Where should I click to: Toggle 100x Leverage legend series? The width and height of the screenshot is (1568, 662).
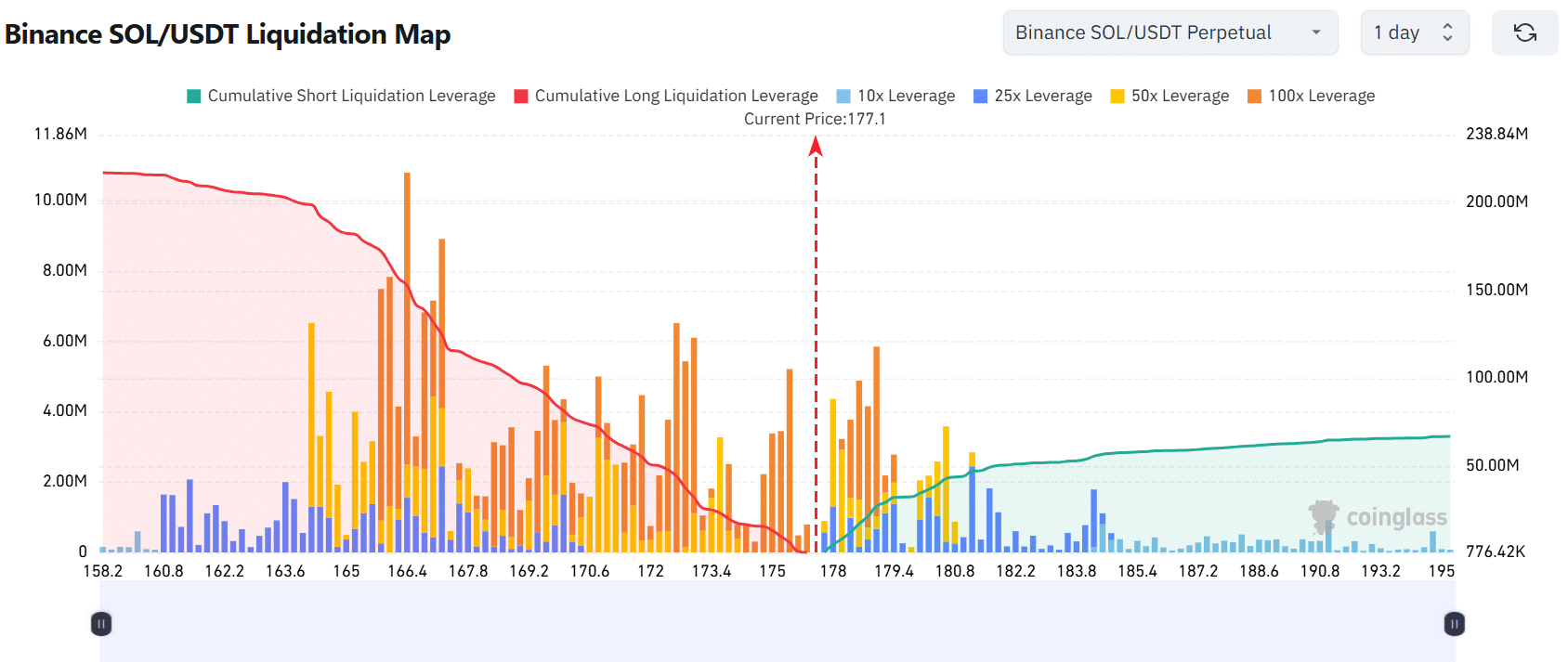click(x=1311, y=96)
